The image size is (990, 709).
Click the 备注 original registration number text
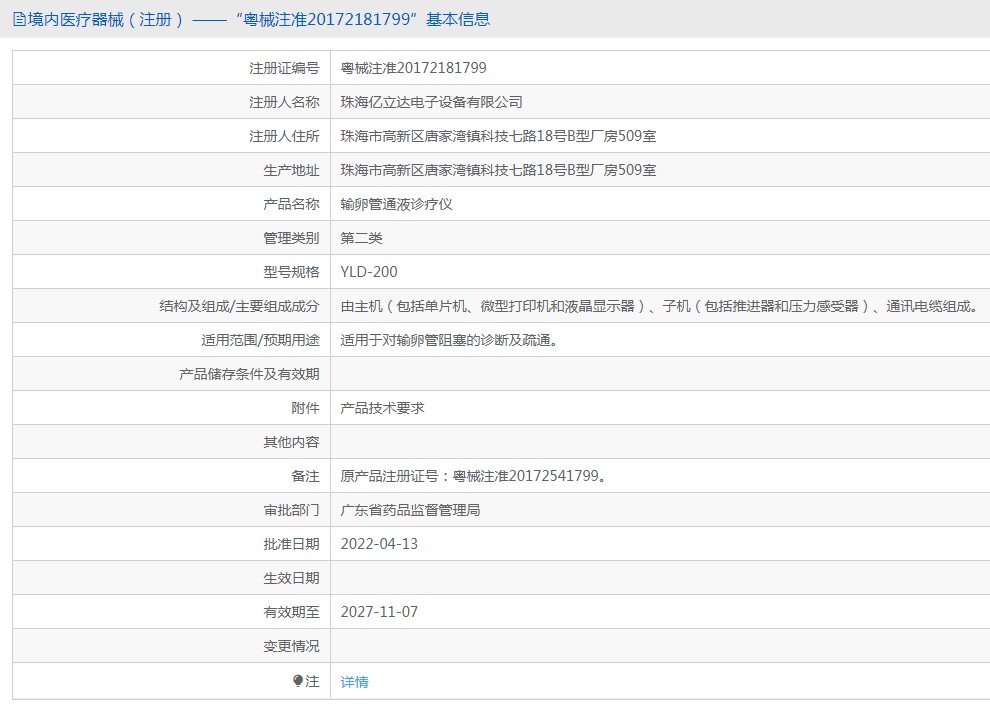[473, 476]
